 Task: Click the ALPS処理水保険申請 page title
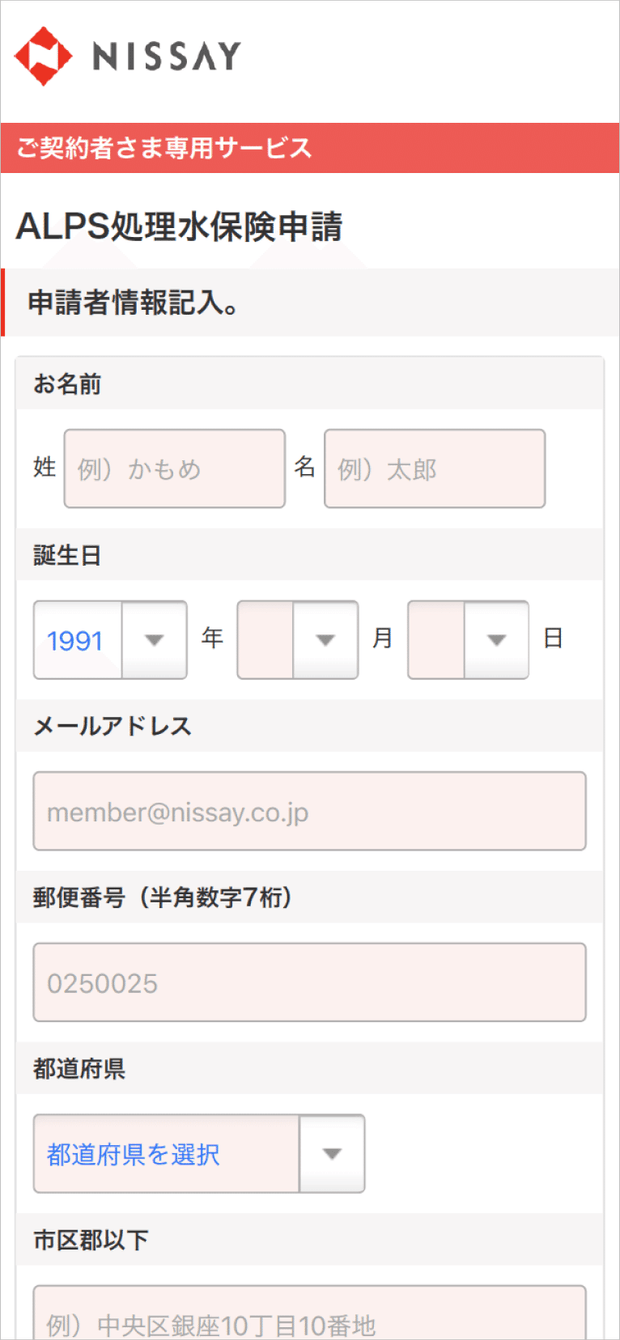tap(179, 228)
